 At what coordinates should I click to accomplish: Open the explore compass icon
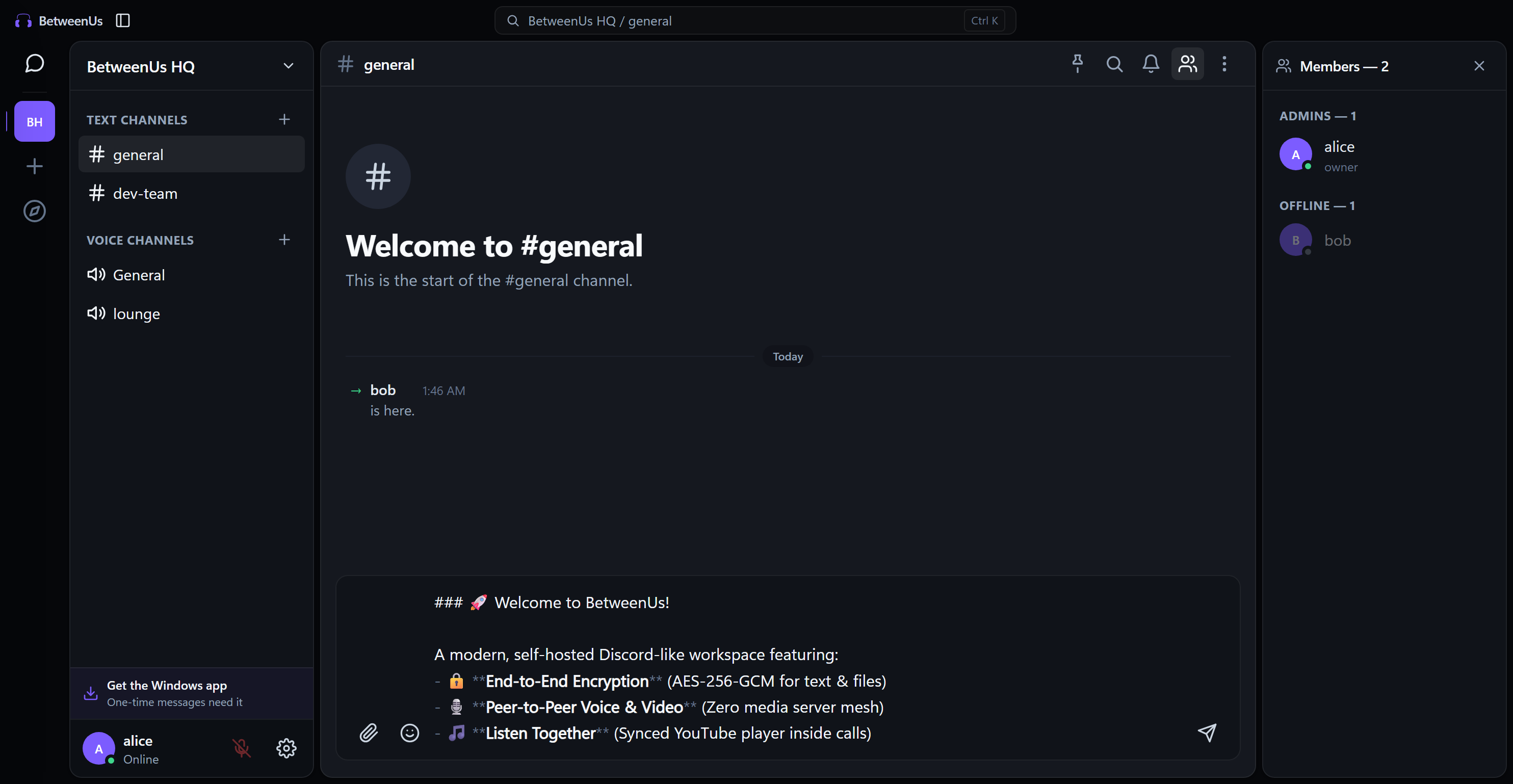[x=34, y=211]
